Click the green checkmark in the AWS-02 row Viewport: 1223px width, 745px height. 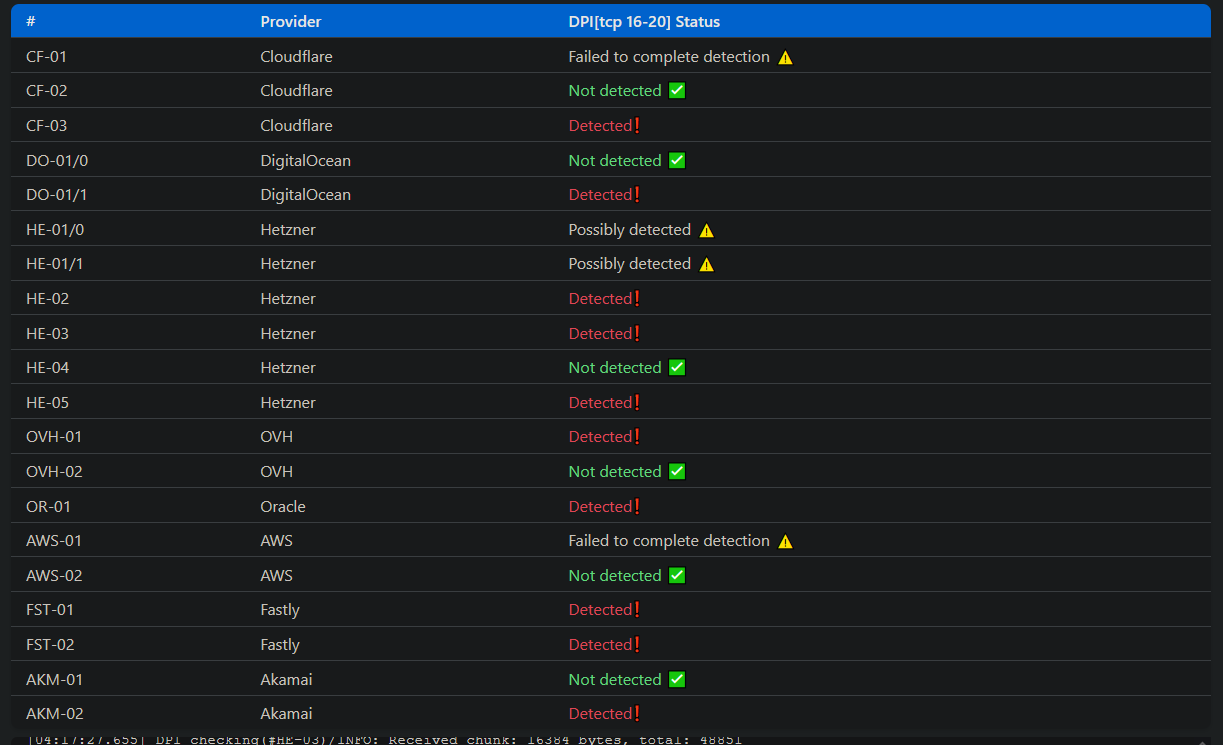coord(677,575)
